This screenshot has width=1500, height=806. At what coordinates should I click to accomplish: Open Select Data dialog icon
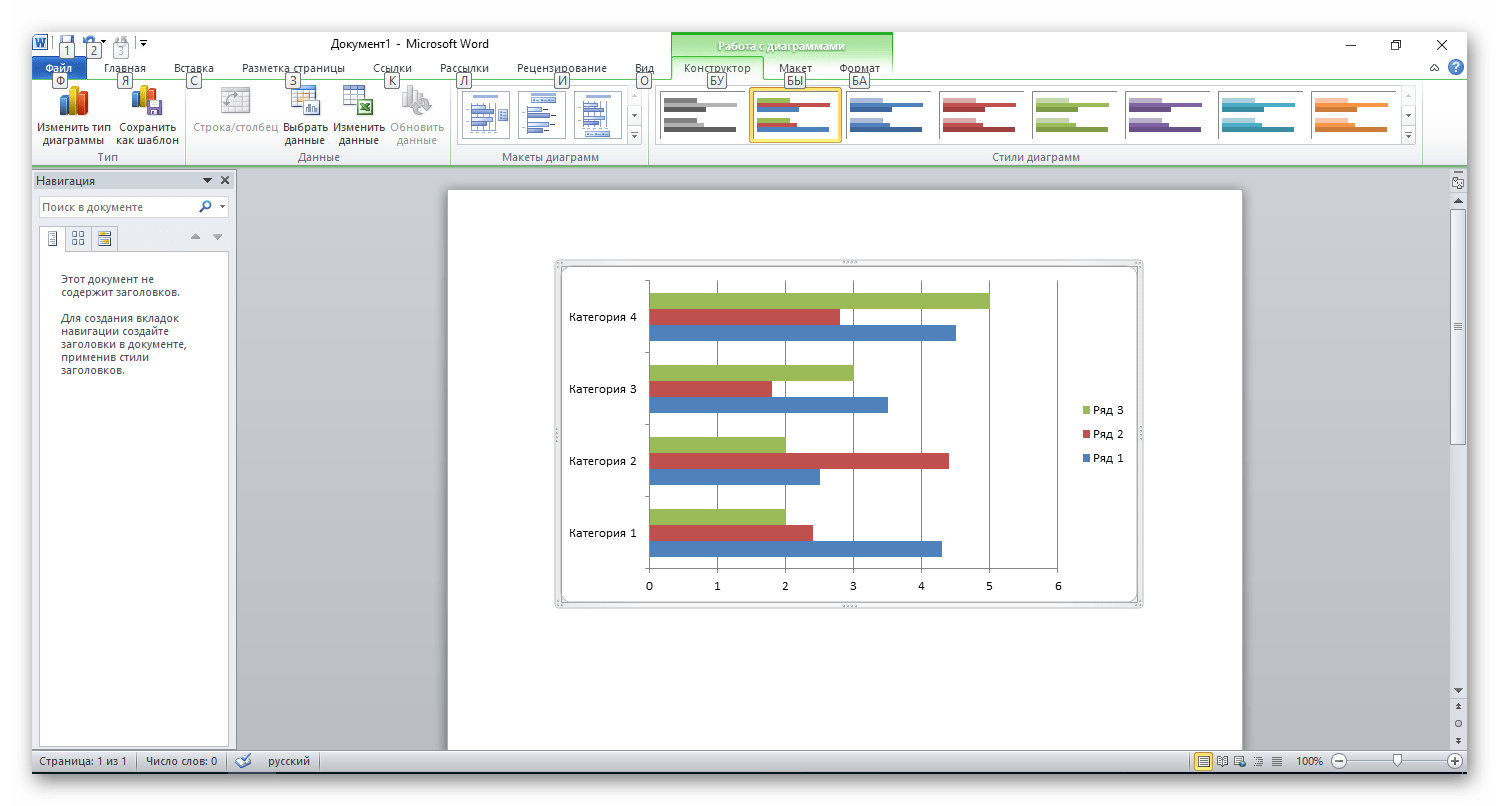(x=305, y=103)
